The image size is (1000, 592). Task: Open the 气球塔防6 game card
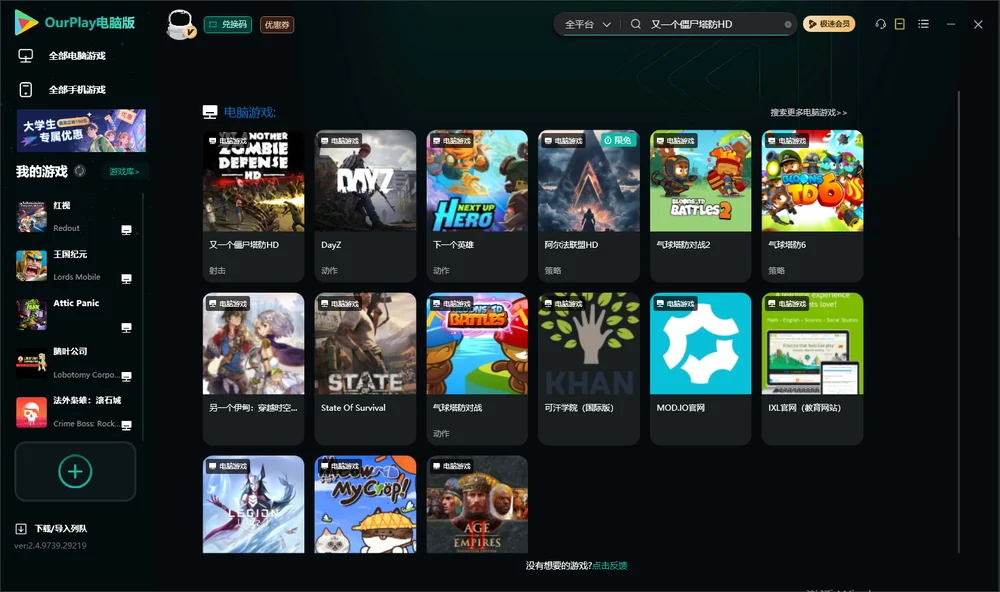coord(812,205)
